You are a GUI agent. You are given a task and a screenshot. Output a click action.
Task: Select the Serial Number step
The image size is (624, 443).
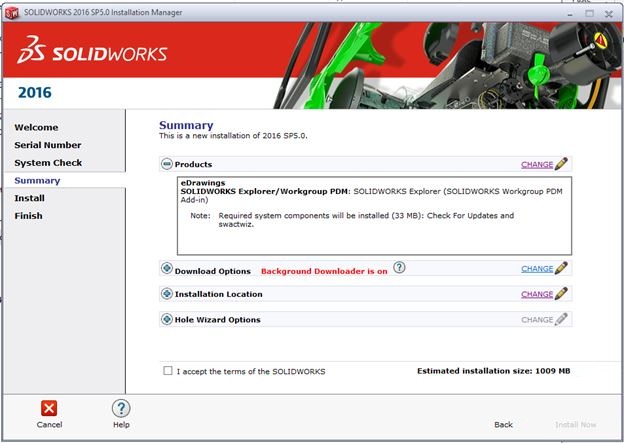coord(48,145)
